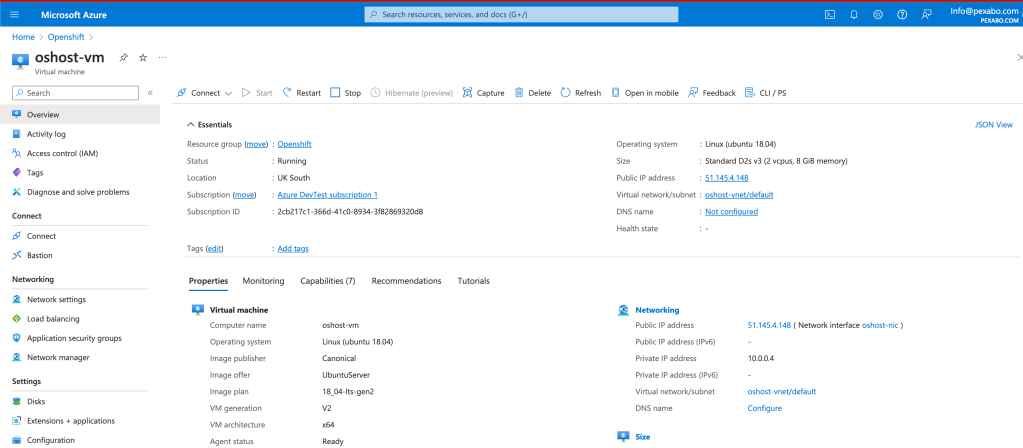Image resolution: width=1023 pixels, height=448 pixels.
Task: Mark oshost-vm as favorite with star
Action: pyautogui.click(x=143, y=57)
